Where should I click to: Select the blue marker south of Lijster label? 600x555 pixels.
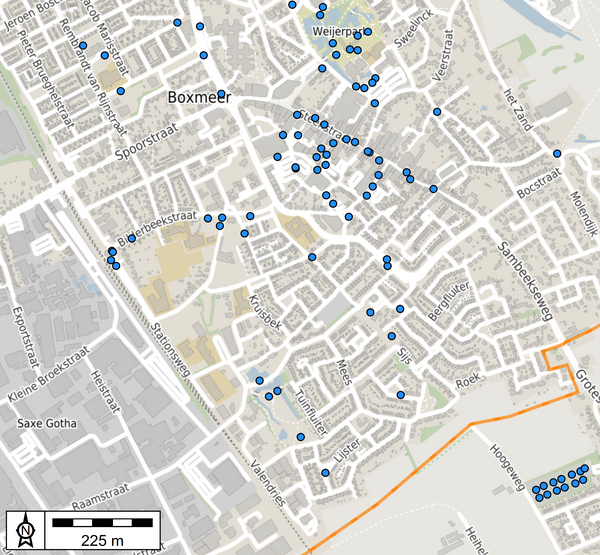pos(325,473)
